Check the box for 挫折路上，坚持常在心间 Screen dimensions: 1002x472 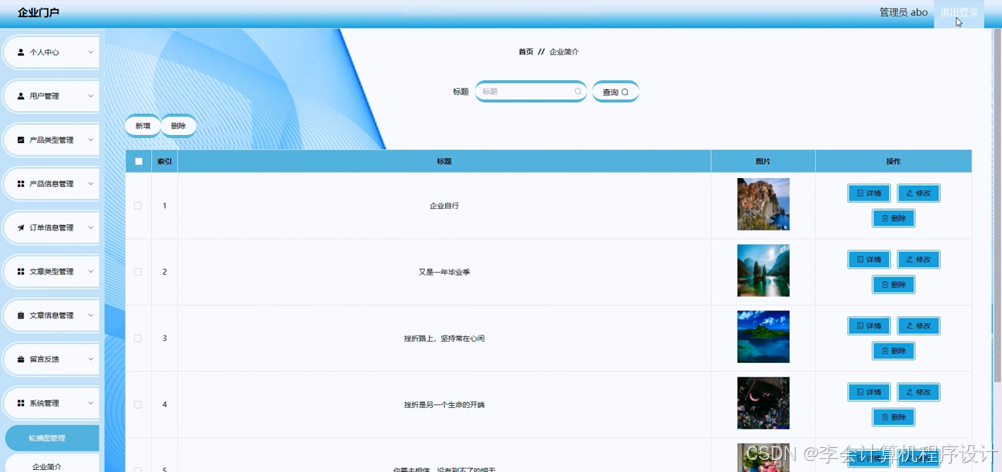point(138,339)
